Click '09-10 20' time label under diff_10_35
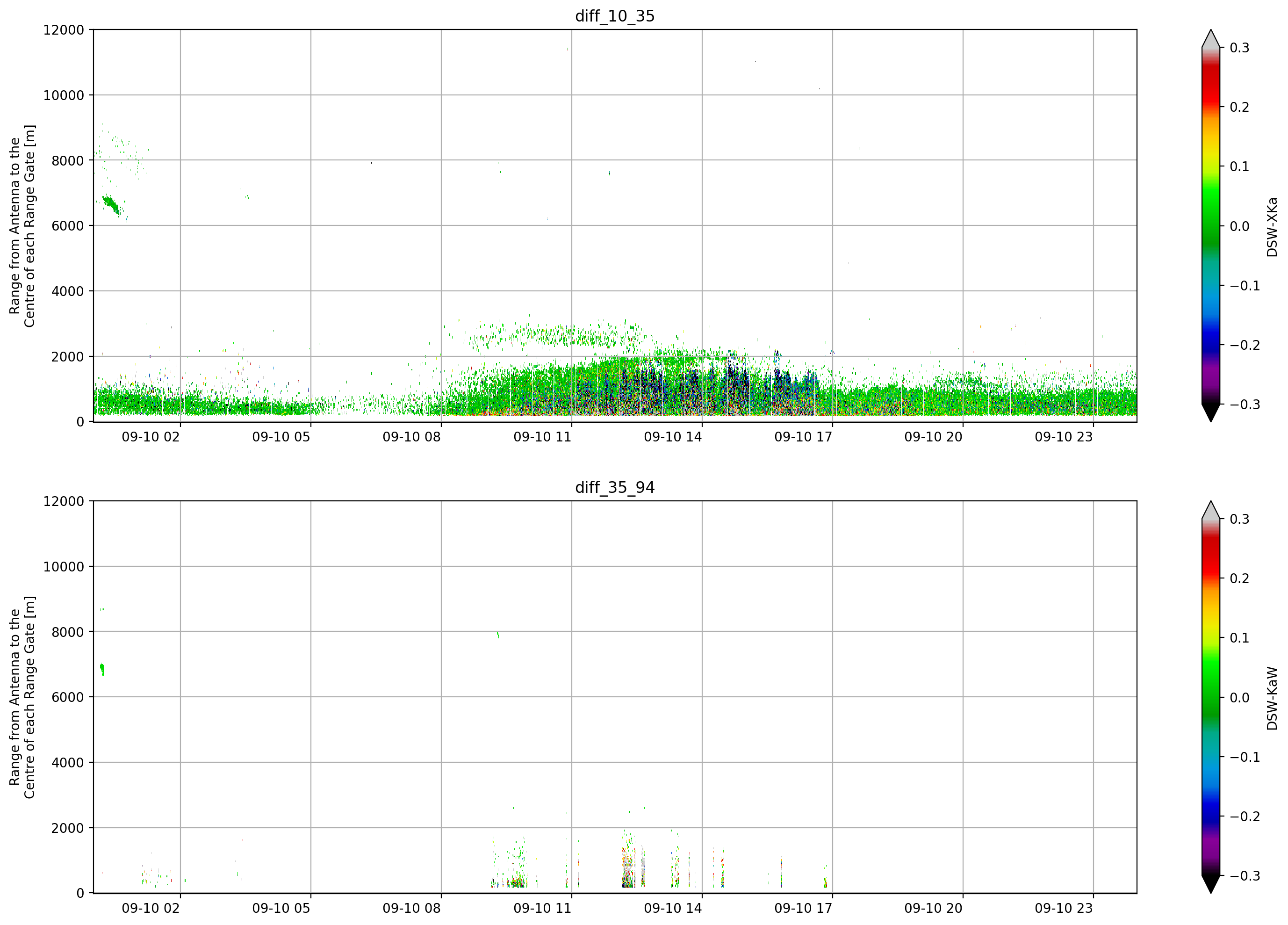The height and width of the screenshot is (925, 1288). [x=934, y=437]
